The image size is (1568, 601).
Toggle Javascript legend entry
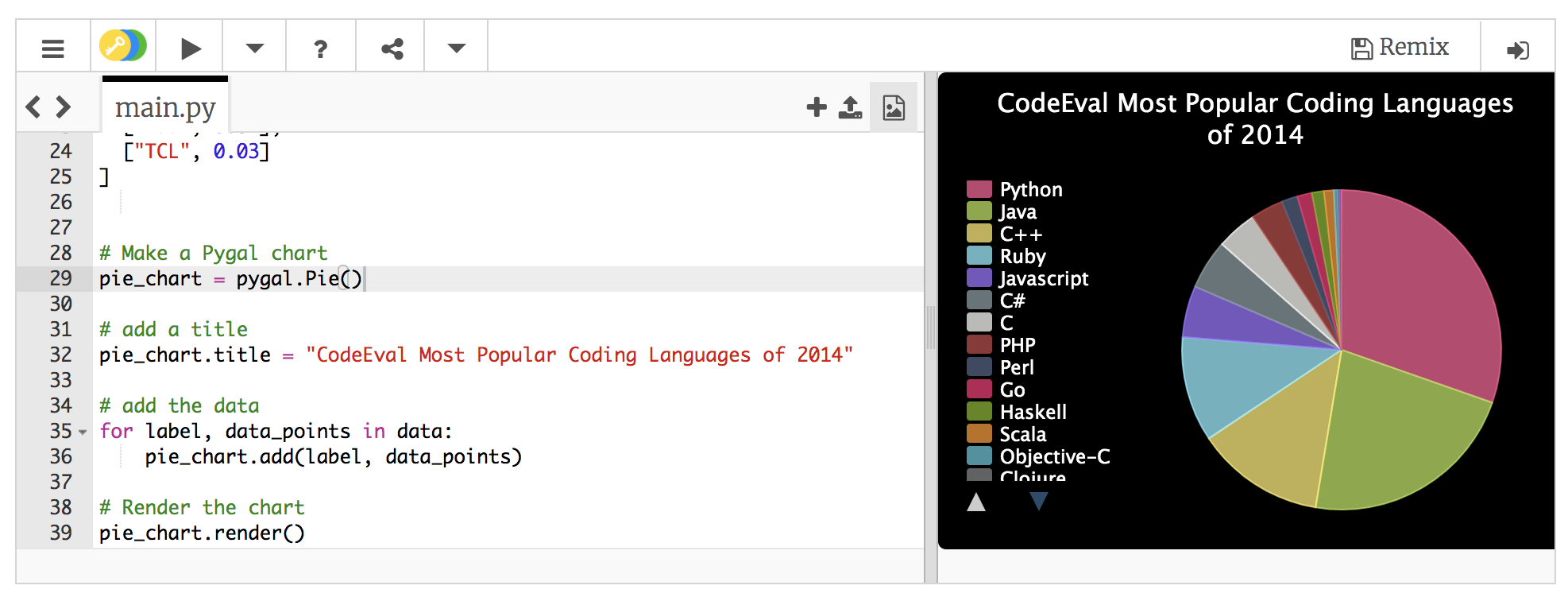click(x=1028, y=278)
